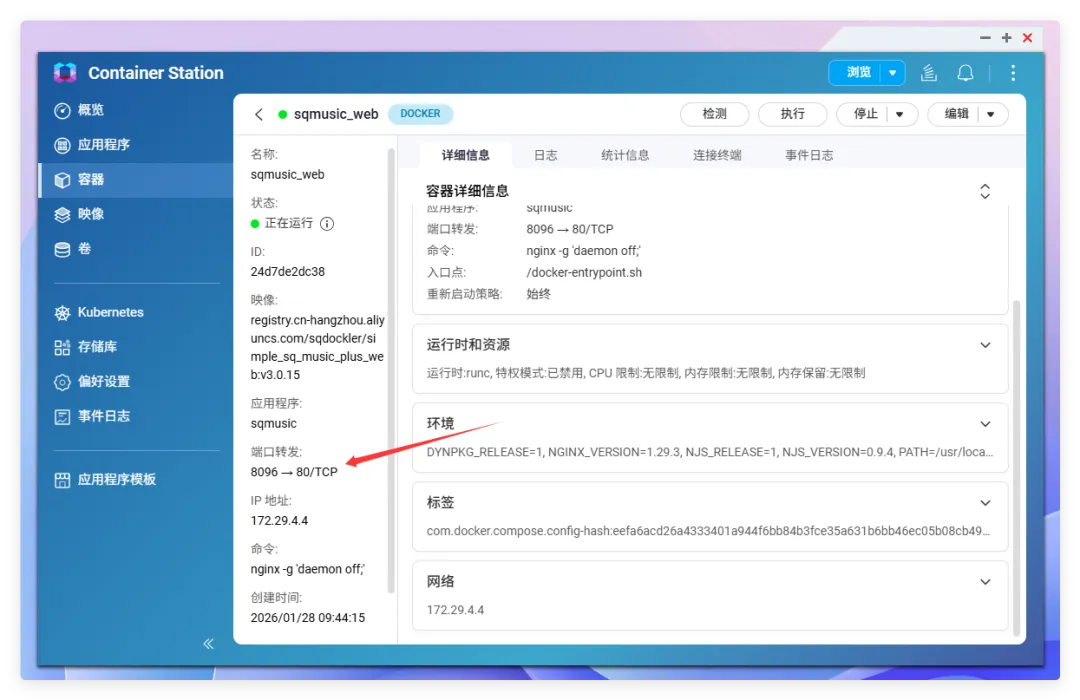This screenshot has width=1080, height=700.
Task: Click the creation time 2026/01/28 09:44:15
Action: (x=308, y=618)
